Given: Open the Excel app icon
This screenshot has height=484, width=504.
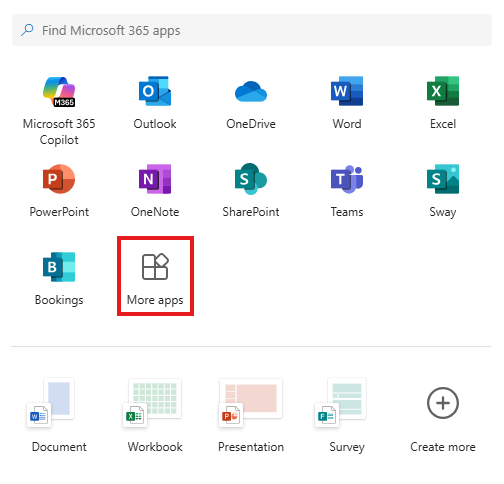Looking at the screenshot, I should 443,91.
